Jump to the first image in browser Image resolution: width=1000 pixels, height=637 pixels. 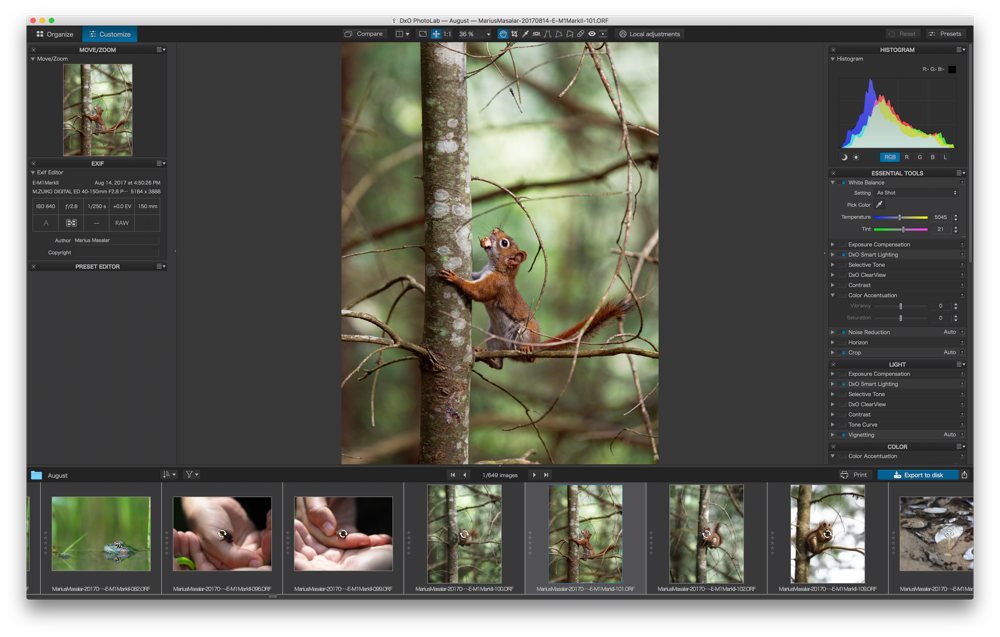pos(452,475)
